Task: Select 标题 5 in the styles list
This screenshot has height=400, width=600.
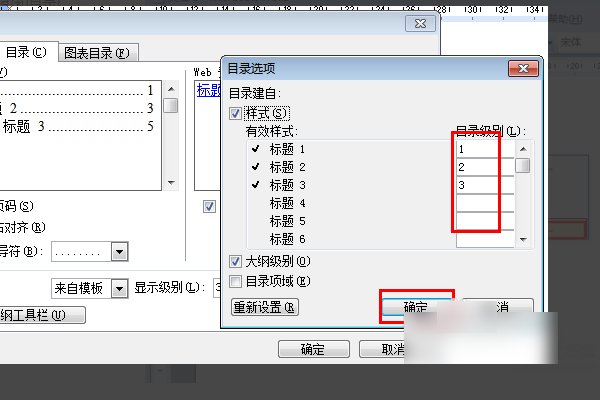Action: (287, 221)
